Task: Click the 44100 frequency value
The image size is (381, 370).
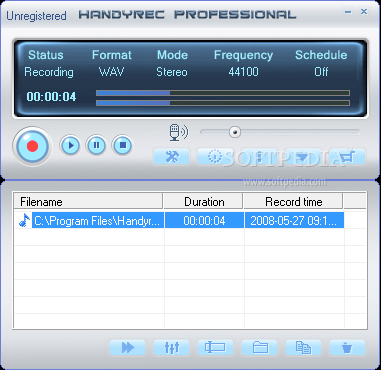Action: click(x=243, y=72)
